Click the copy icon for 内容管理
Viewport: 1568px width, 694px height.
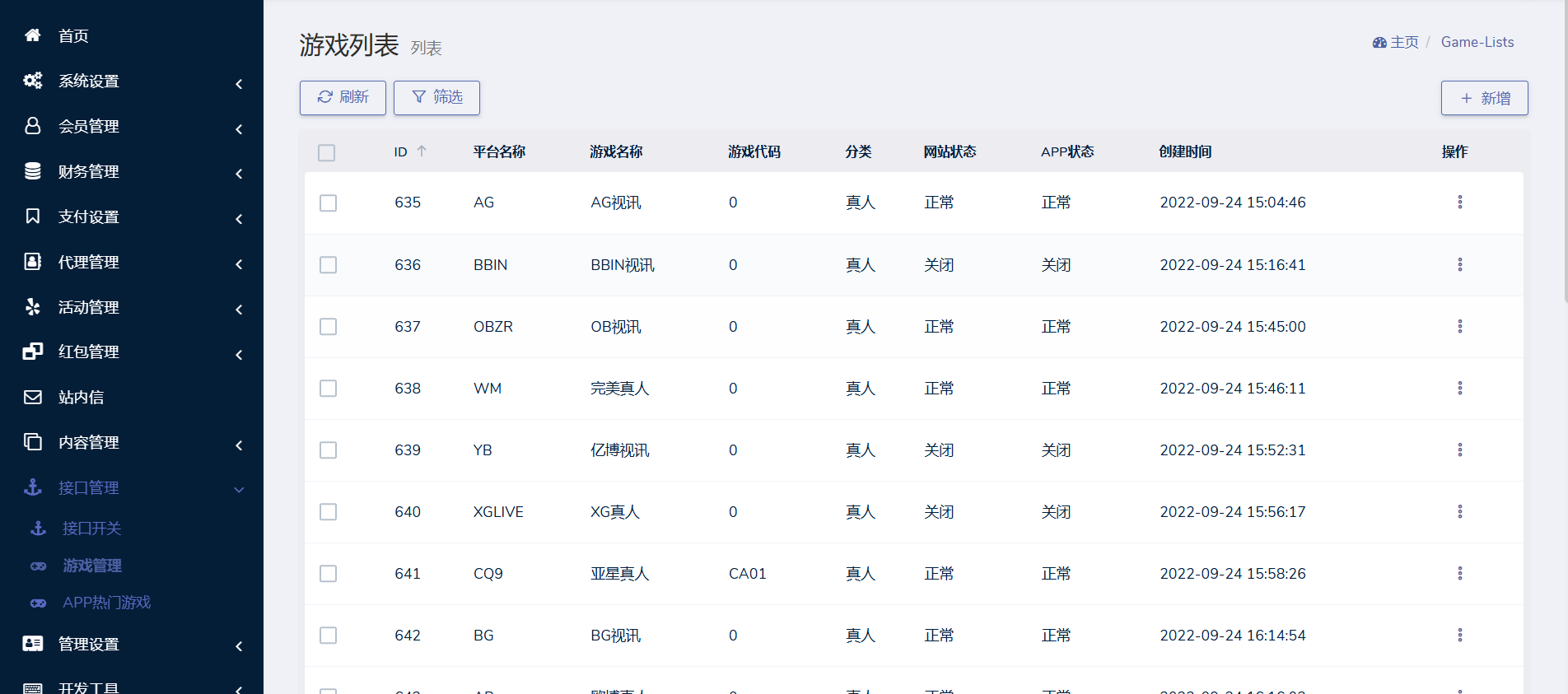point(33,442)
